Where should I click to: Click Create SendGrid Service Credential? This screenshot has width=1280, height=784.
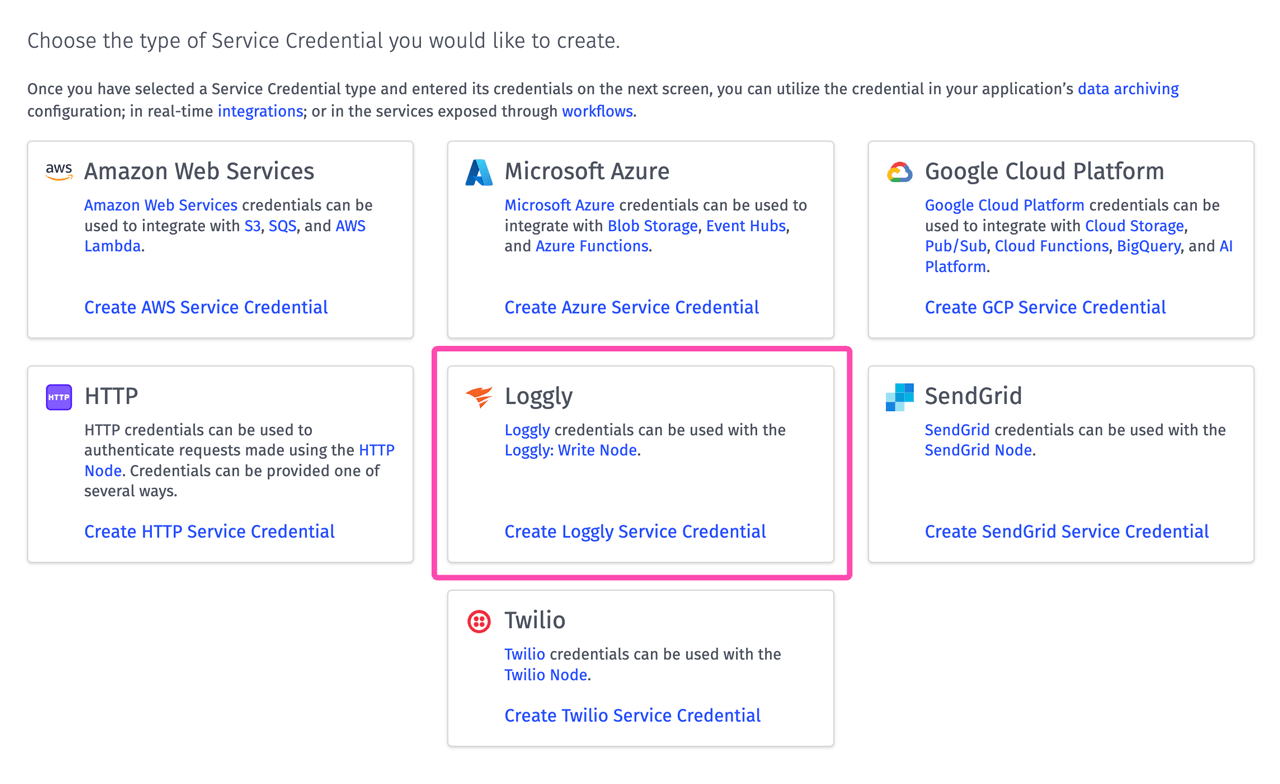[x=1066, y=531]
